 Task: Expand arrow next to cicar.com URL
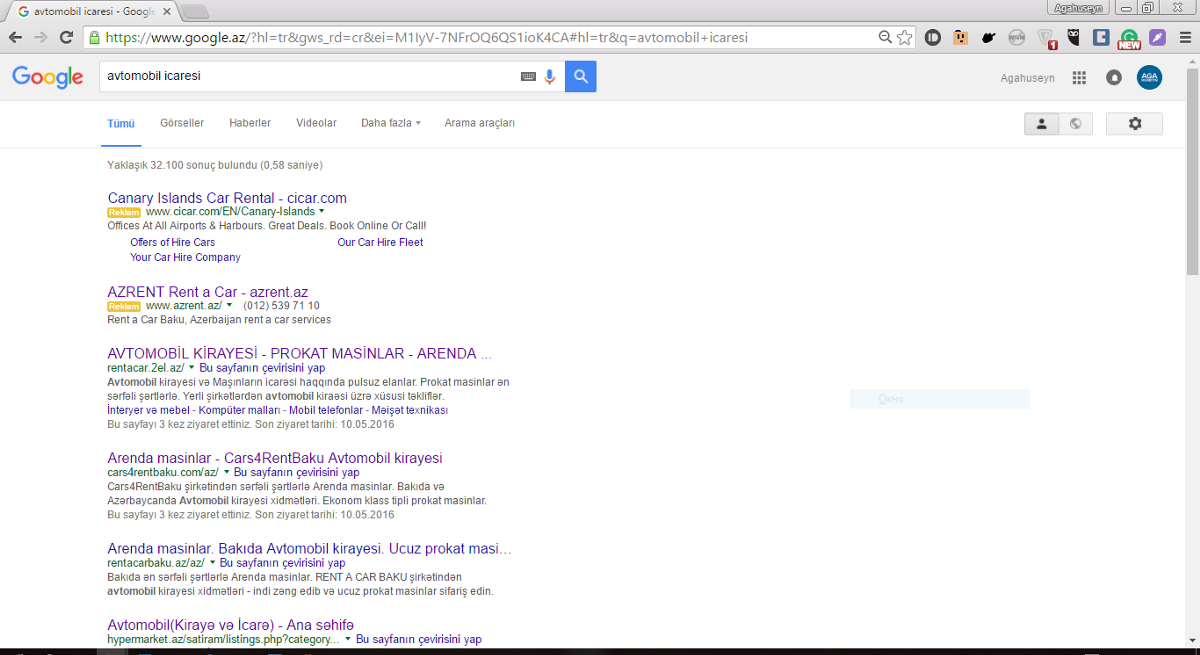[x=322, y=212]
